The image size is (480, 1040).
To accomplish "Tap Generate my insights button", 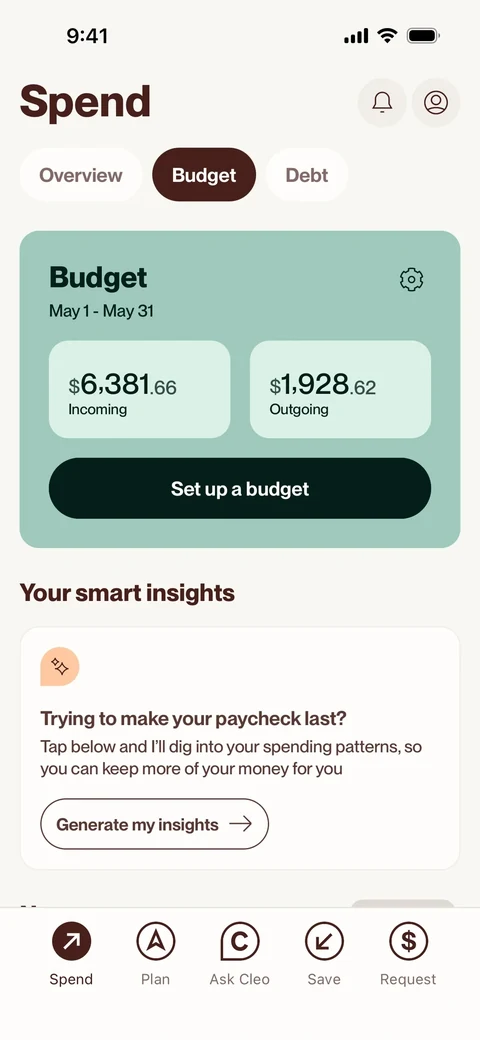I will click(x=154, y=824).
